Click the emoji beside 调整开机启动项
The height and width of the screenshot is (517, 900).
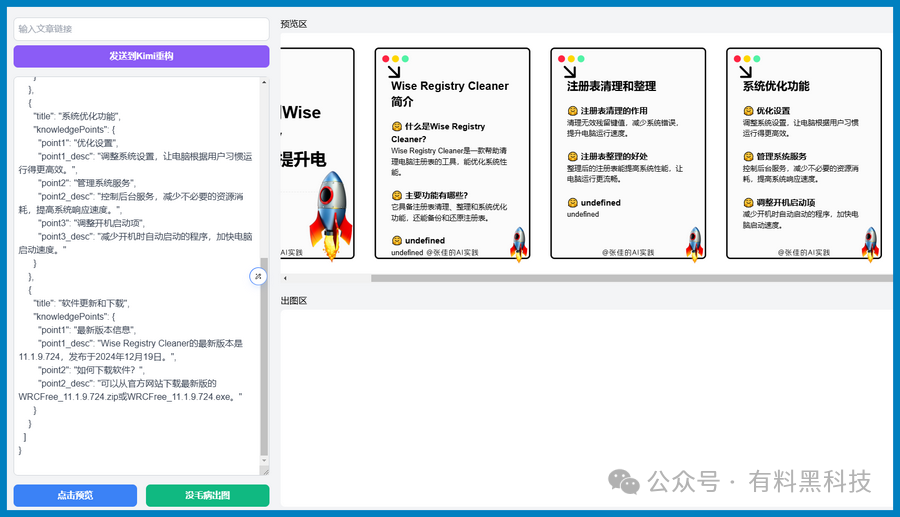[748, 203]
